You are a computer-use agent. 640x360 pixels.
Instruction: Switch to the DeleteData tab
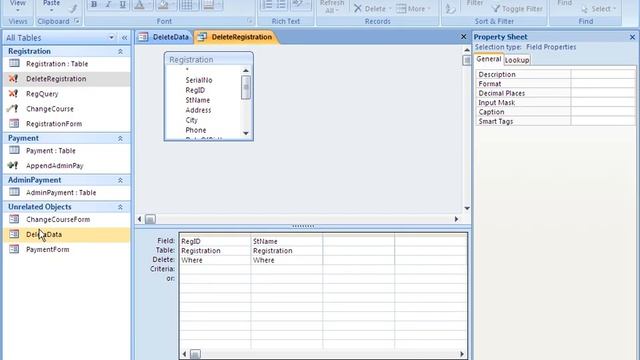(164, 37)
